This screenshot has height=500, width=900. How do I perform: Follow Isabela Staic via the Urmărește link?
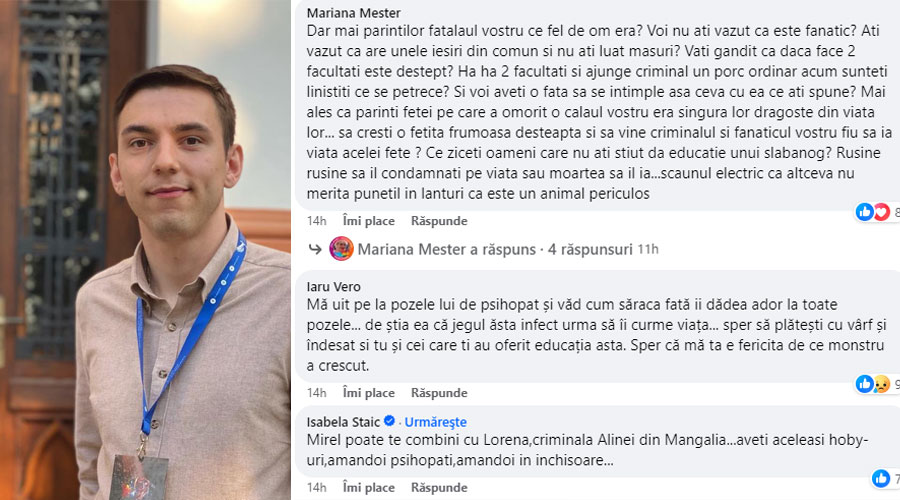pos(436,422)
